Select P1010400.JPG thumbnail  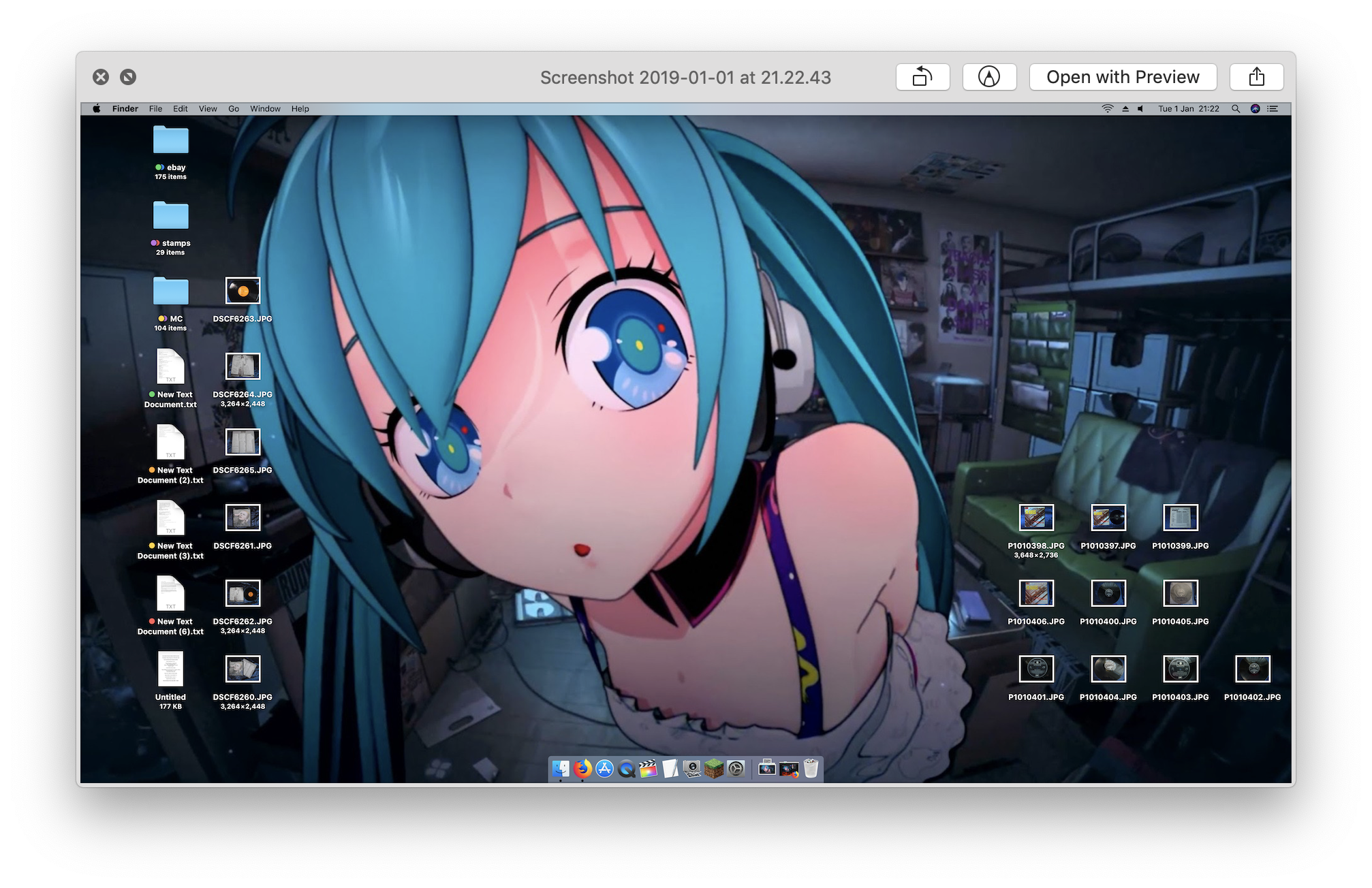click(1108, 593)
